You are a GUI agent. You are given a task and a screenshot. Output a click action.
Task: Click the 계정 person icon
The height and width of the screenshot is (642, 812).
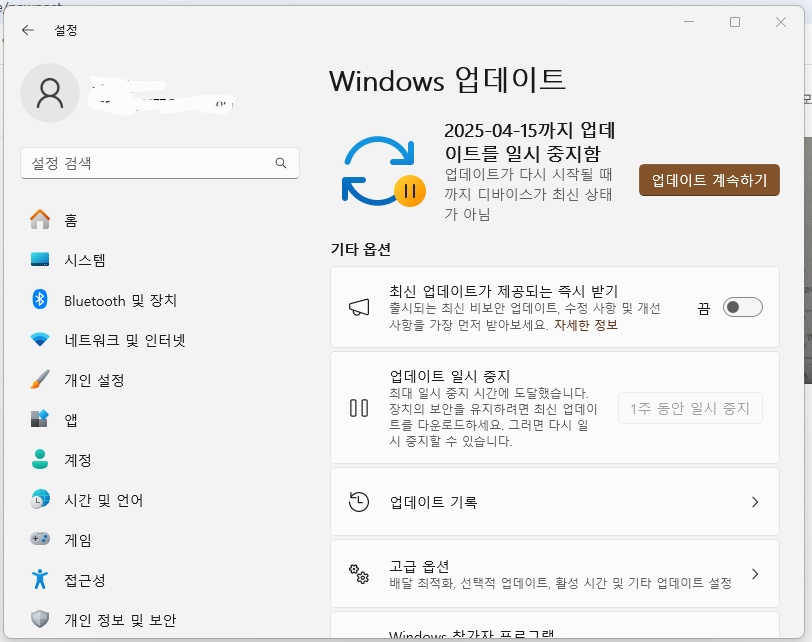tap(40, 459)
